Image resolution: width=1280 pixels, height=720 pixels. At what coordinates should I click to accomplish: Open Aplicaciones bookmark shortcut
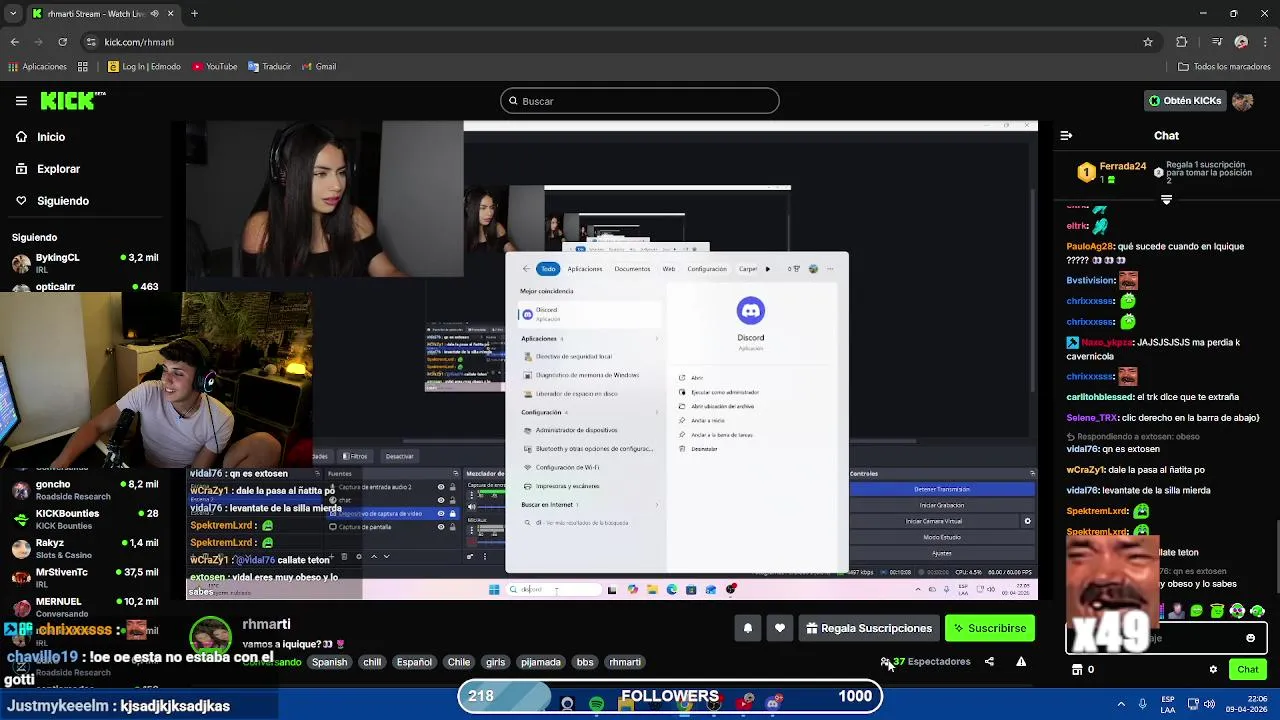(37, 67)
